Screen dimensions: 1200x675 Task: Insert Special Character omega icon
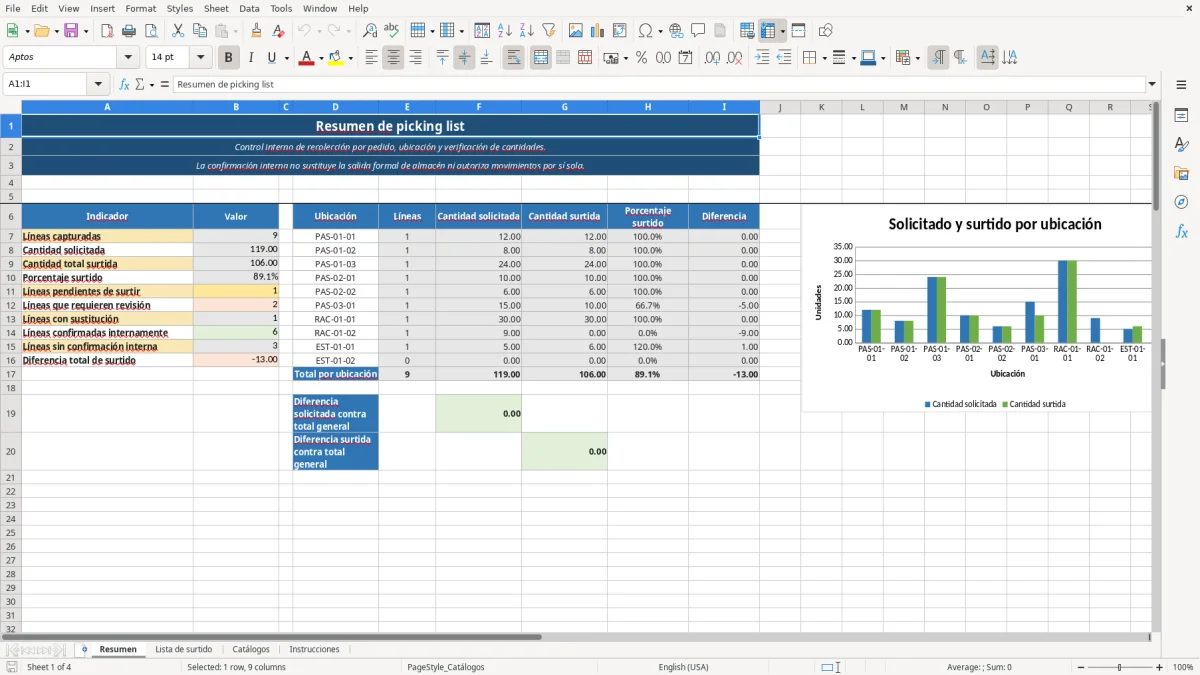point(645,31)
